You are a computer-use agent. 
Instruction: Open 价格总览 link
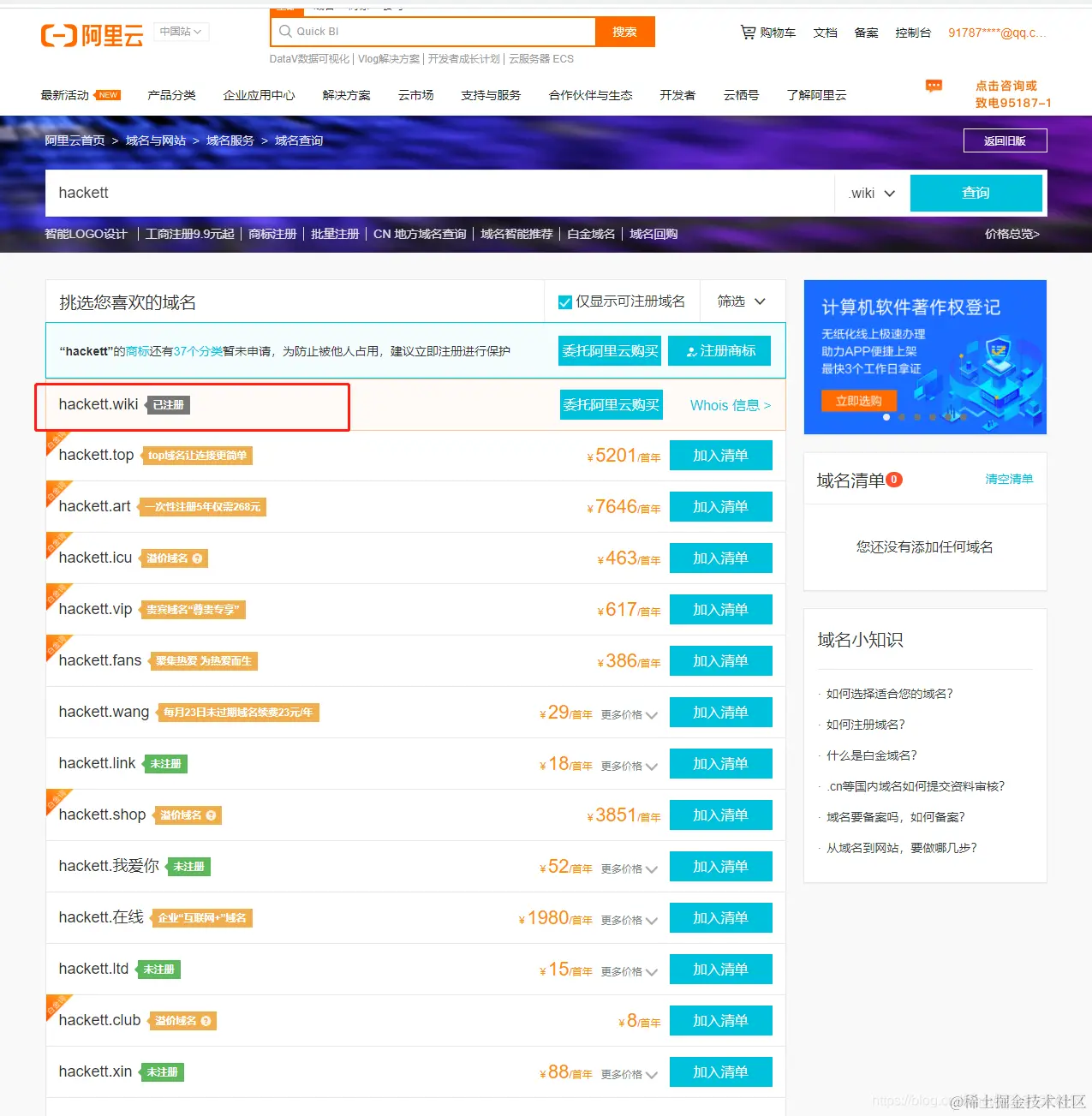coord(1012,234)
